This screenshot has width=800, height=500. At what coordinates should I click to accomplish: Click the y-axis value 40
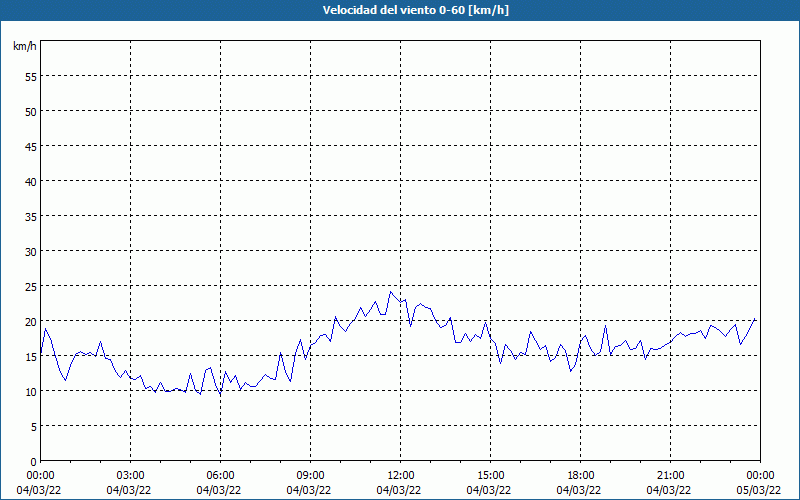[31, 182]
